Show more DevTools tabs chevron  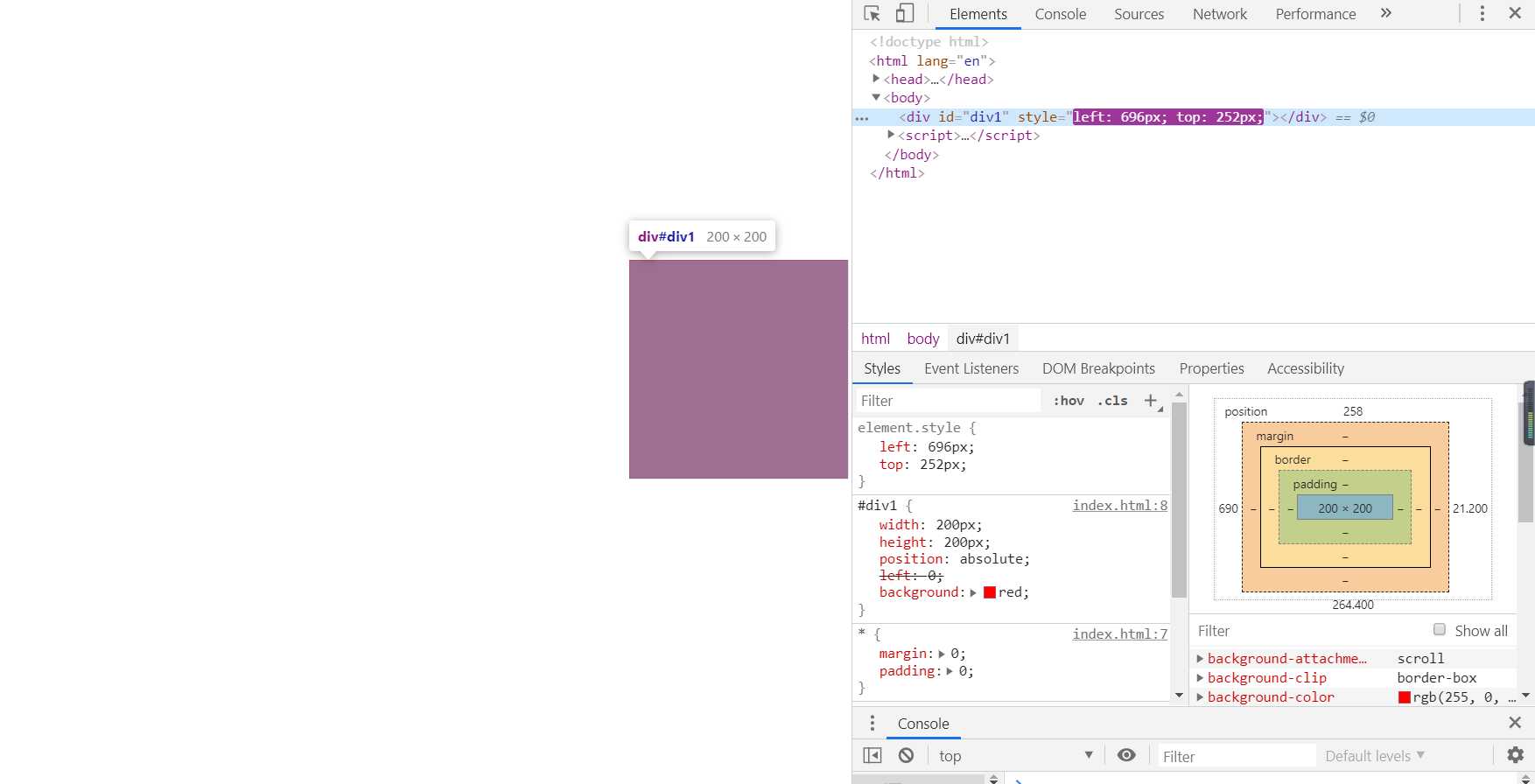[1385, 13]
